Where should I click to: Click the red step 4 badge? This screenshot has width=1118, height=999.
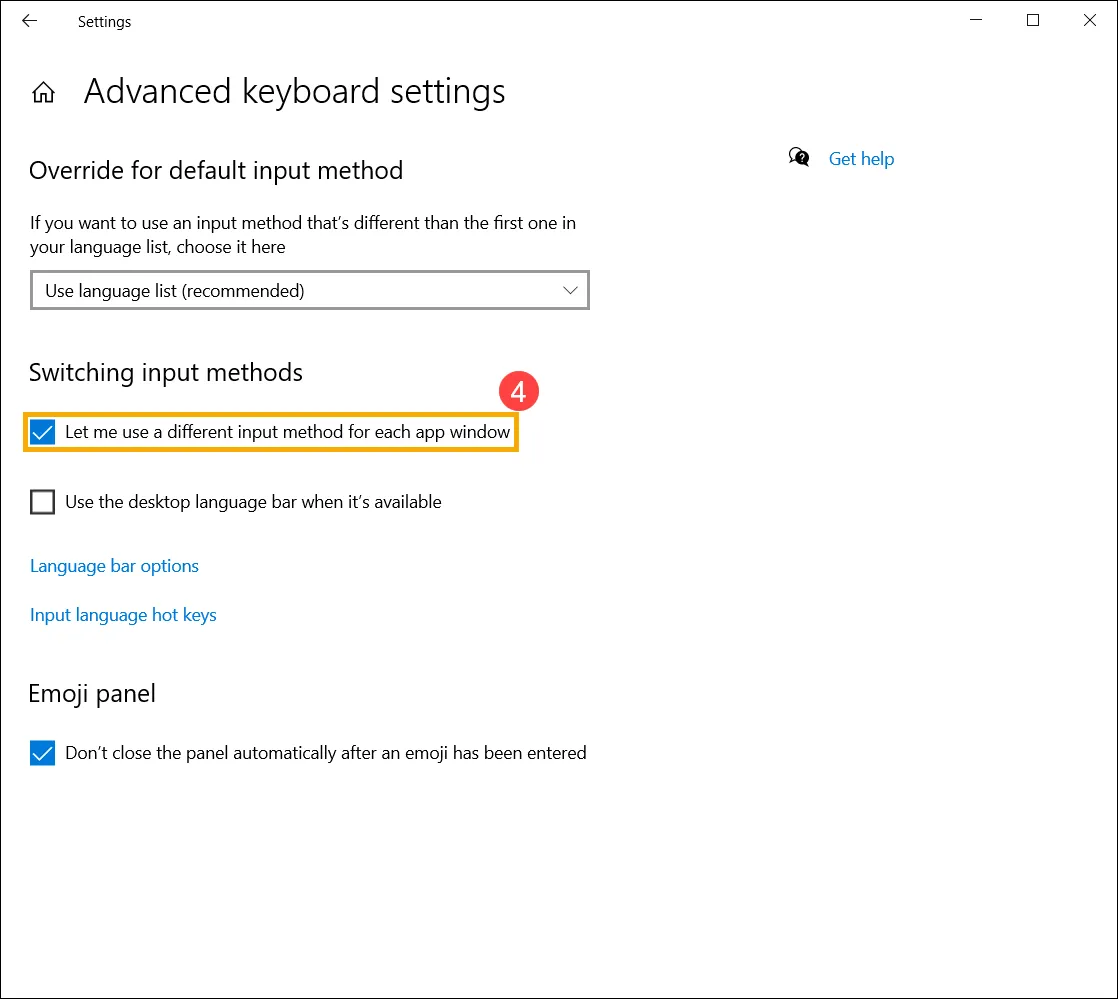point(518,392)
